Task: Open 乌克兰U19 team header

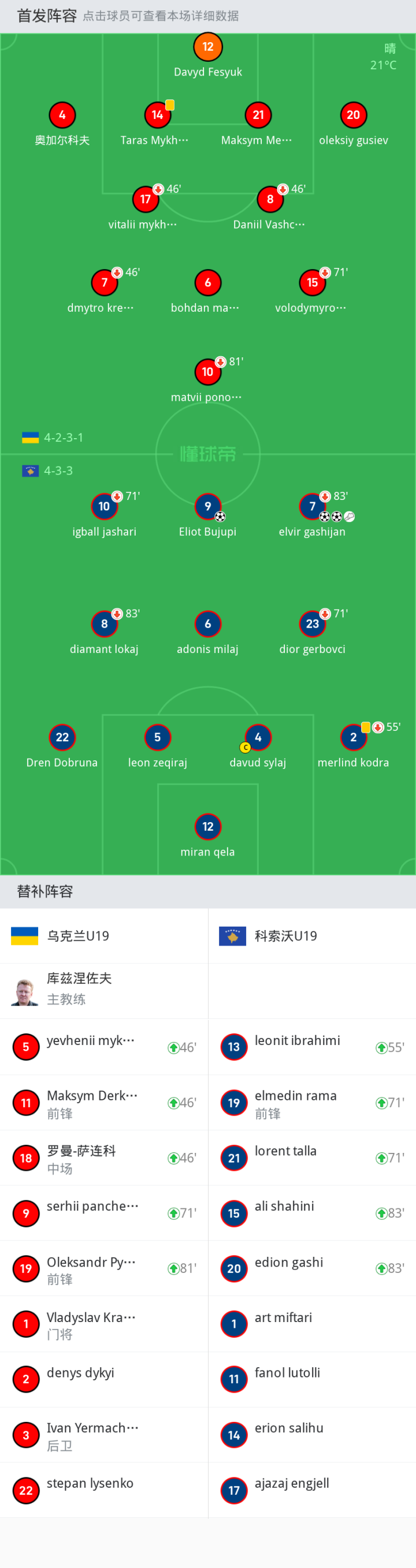Action: (x=104, y=936)
